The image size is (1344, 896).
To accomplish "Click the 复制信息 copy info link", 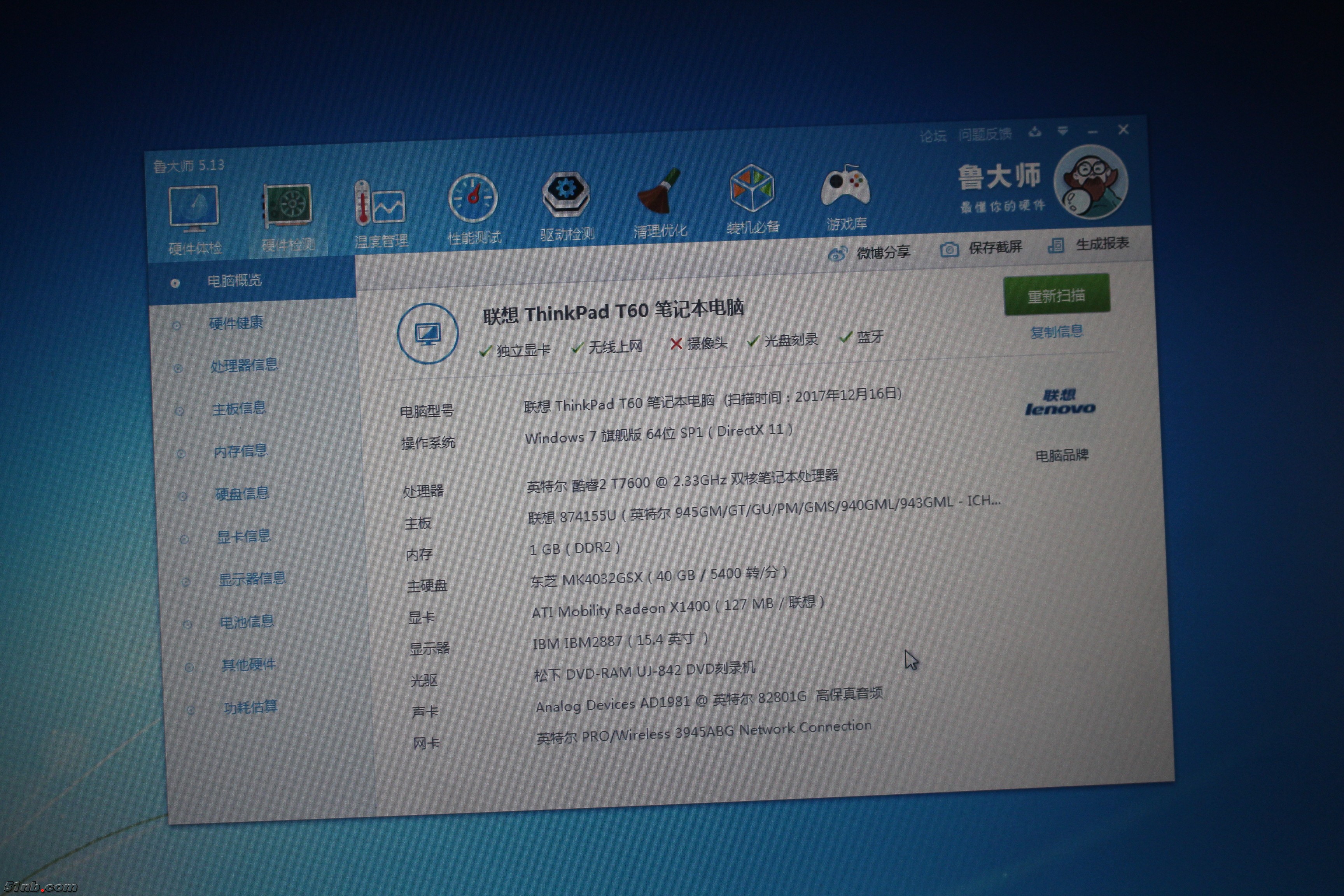I will click(1056, 331).
